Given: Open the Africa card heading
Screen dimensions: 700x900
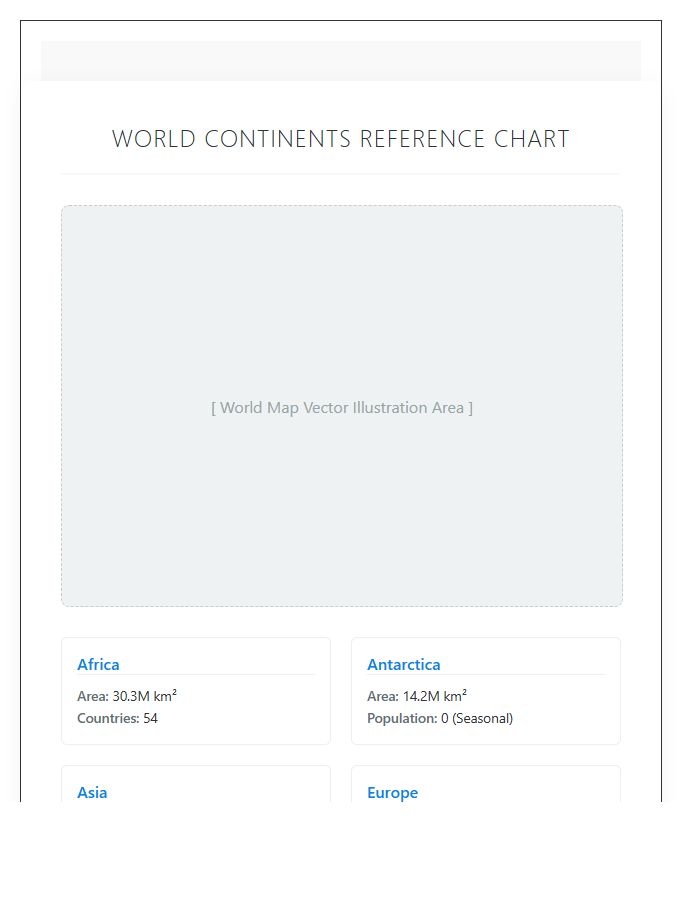Looking at the screenshot, I should (x=98, y=664).
